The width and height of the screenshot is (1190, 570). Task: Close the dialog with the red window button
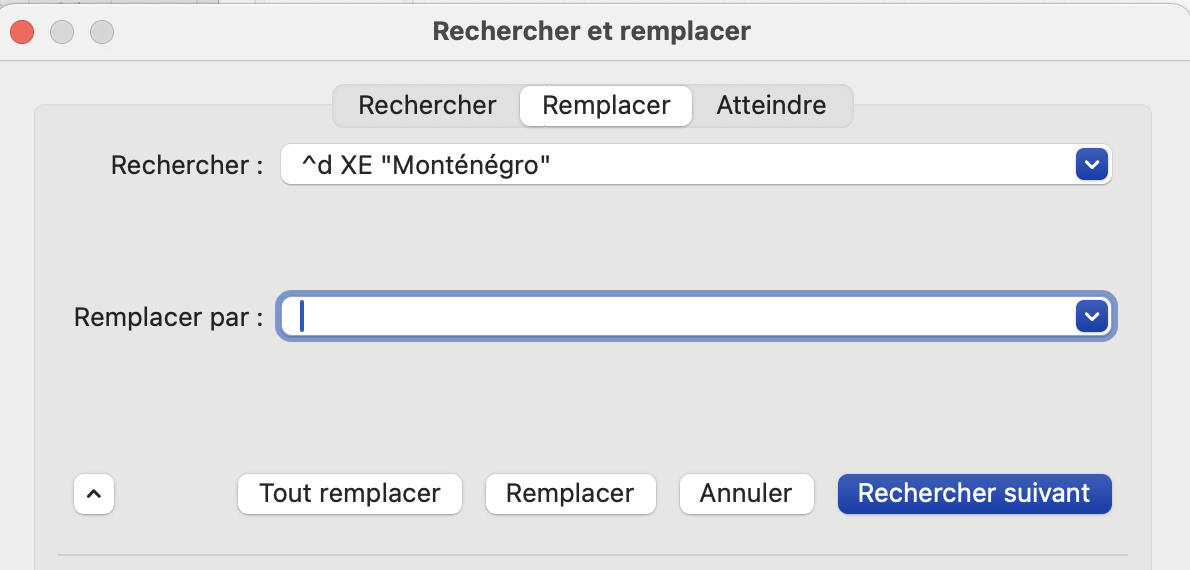[x=22, y=32]
